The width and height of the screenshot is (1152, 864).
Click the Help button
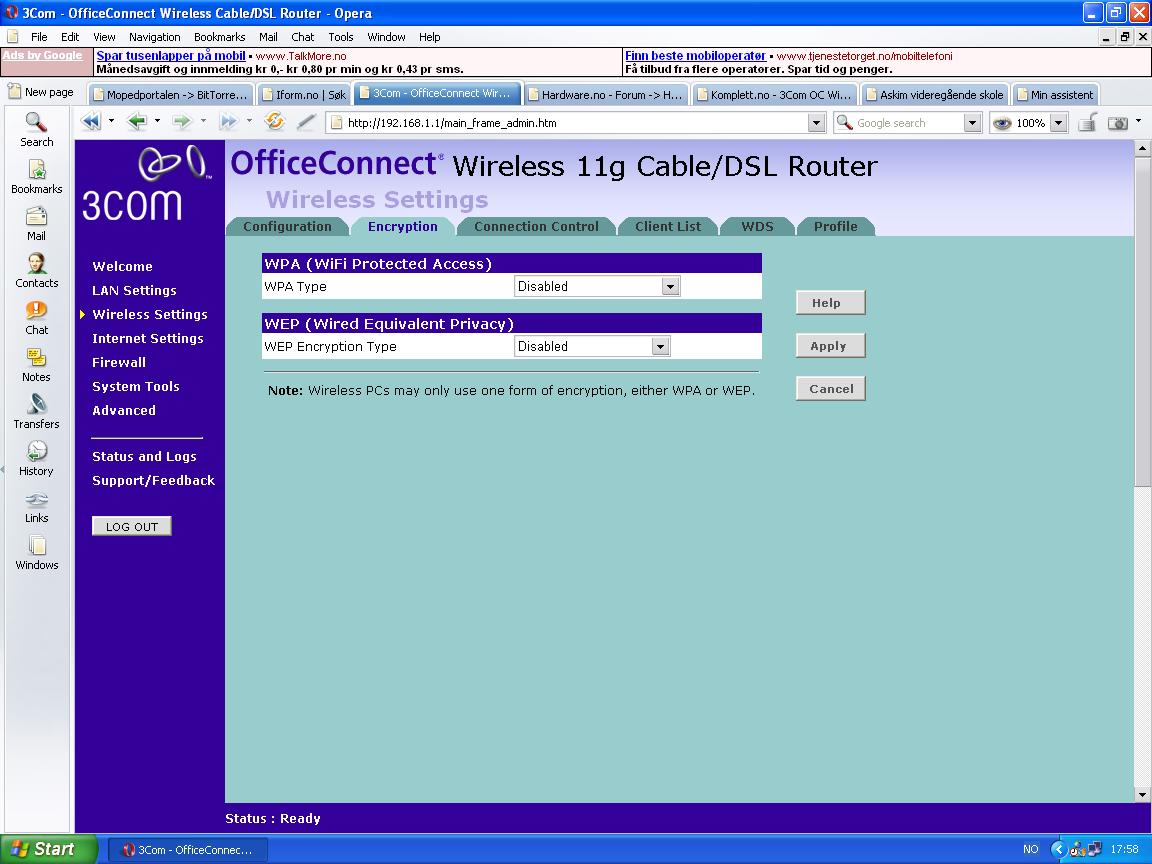click(830, 303)
